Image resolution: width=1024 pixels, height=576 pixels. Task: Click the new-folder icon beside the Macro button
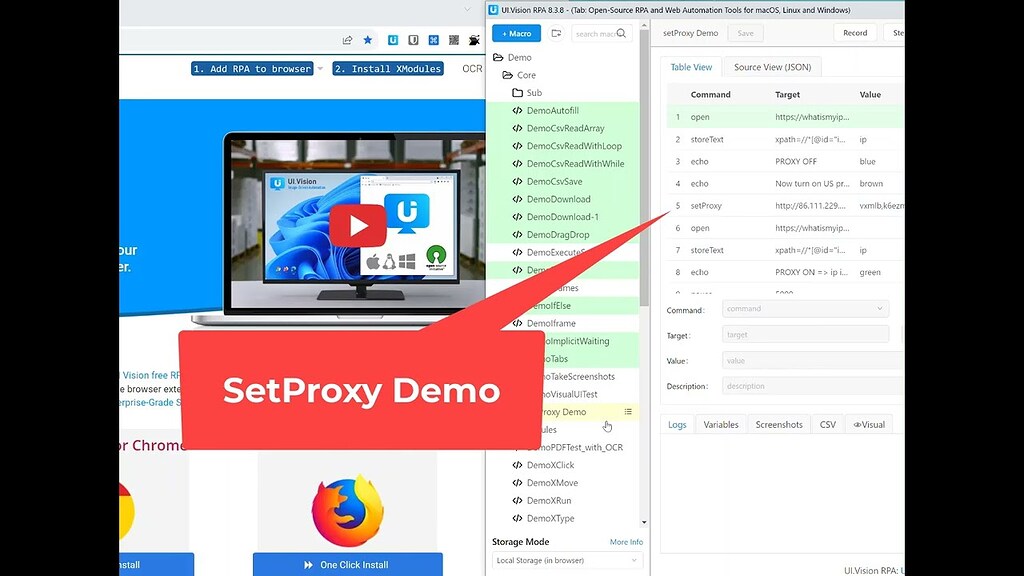click(x=557, y=32)
